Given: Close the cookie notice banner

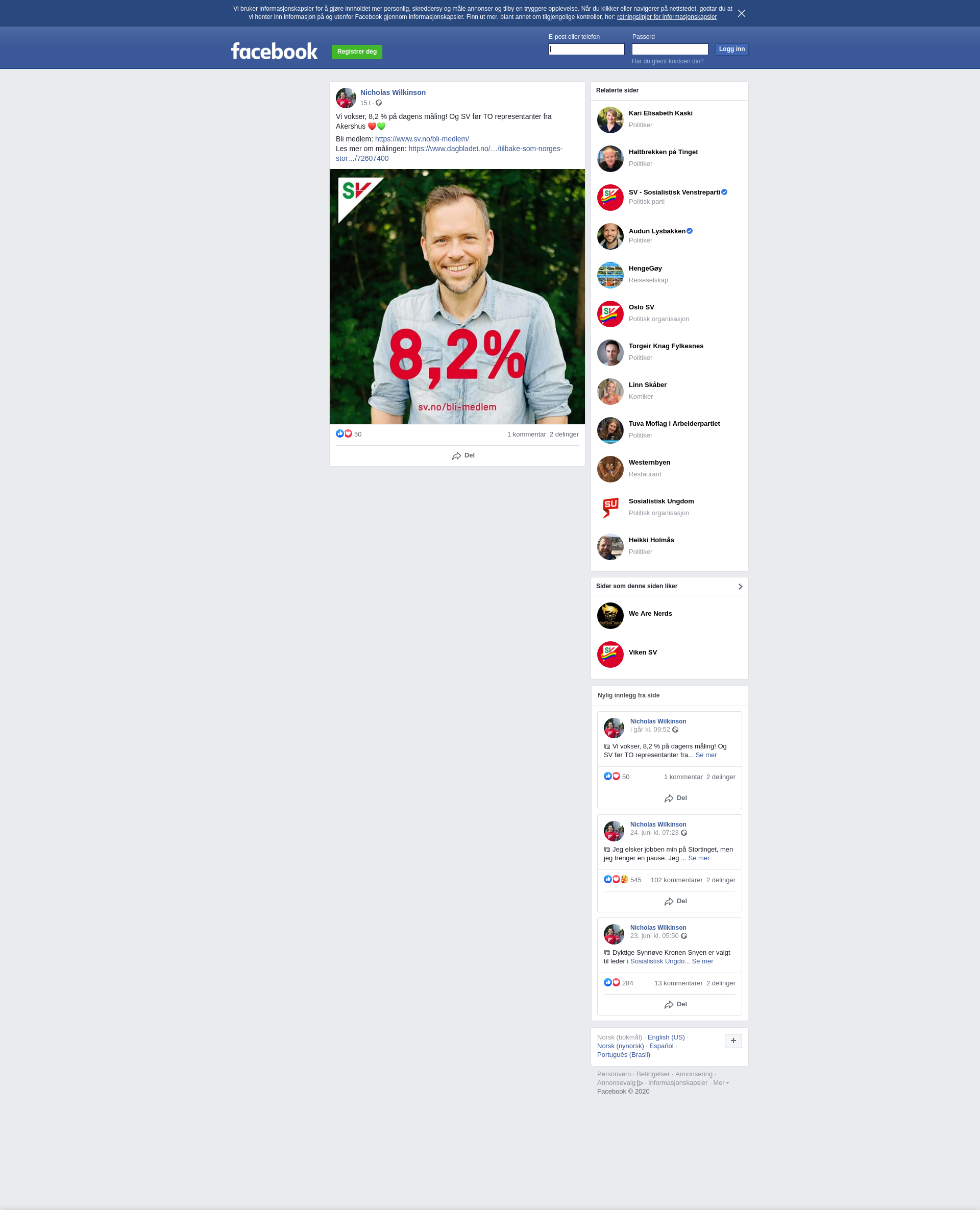Looking at the screenshot, I should point(741,13).
